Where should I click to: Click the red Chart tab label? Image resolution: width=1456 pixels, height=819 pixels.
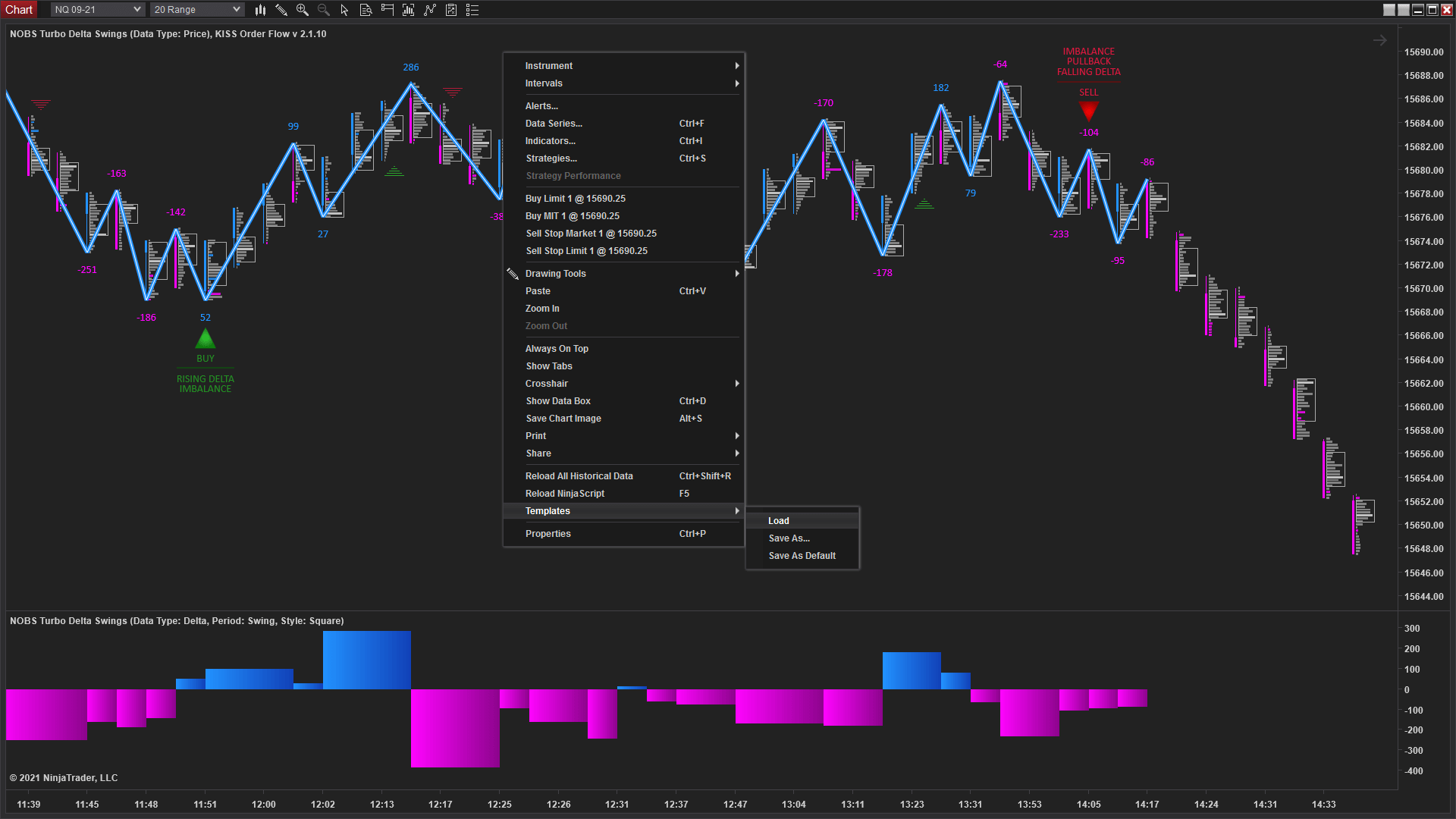click(x=19, y=10)
